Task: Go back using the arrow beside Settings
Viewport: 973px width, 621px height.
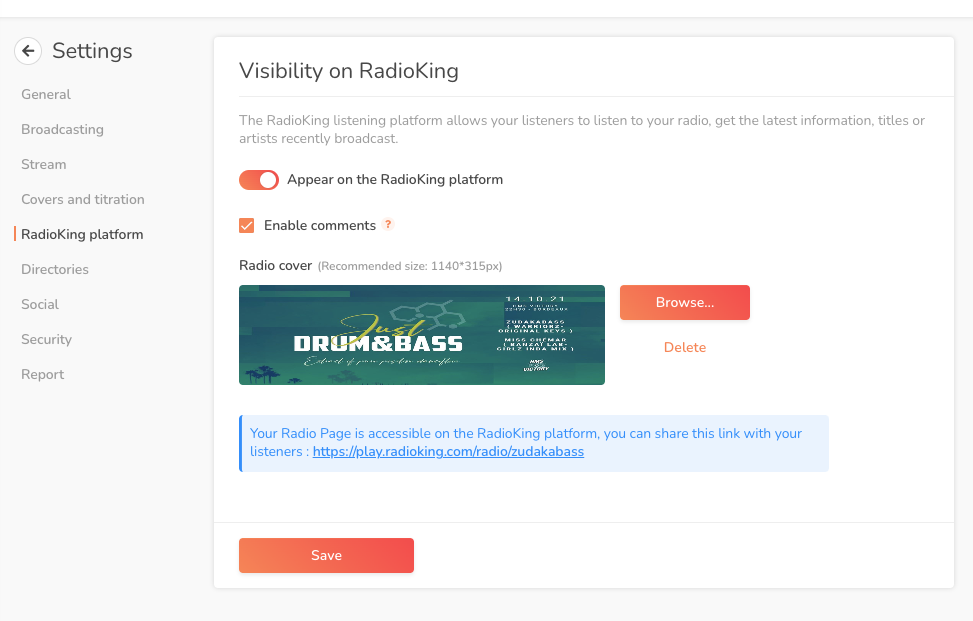Action: [x=28, y=51]
